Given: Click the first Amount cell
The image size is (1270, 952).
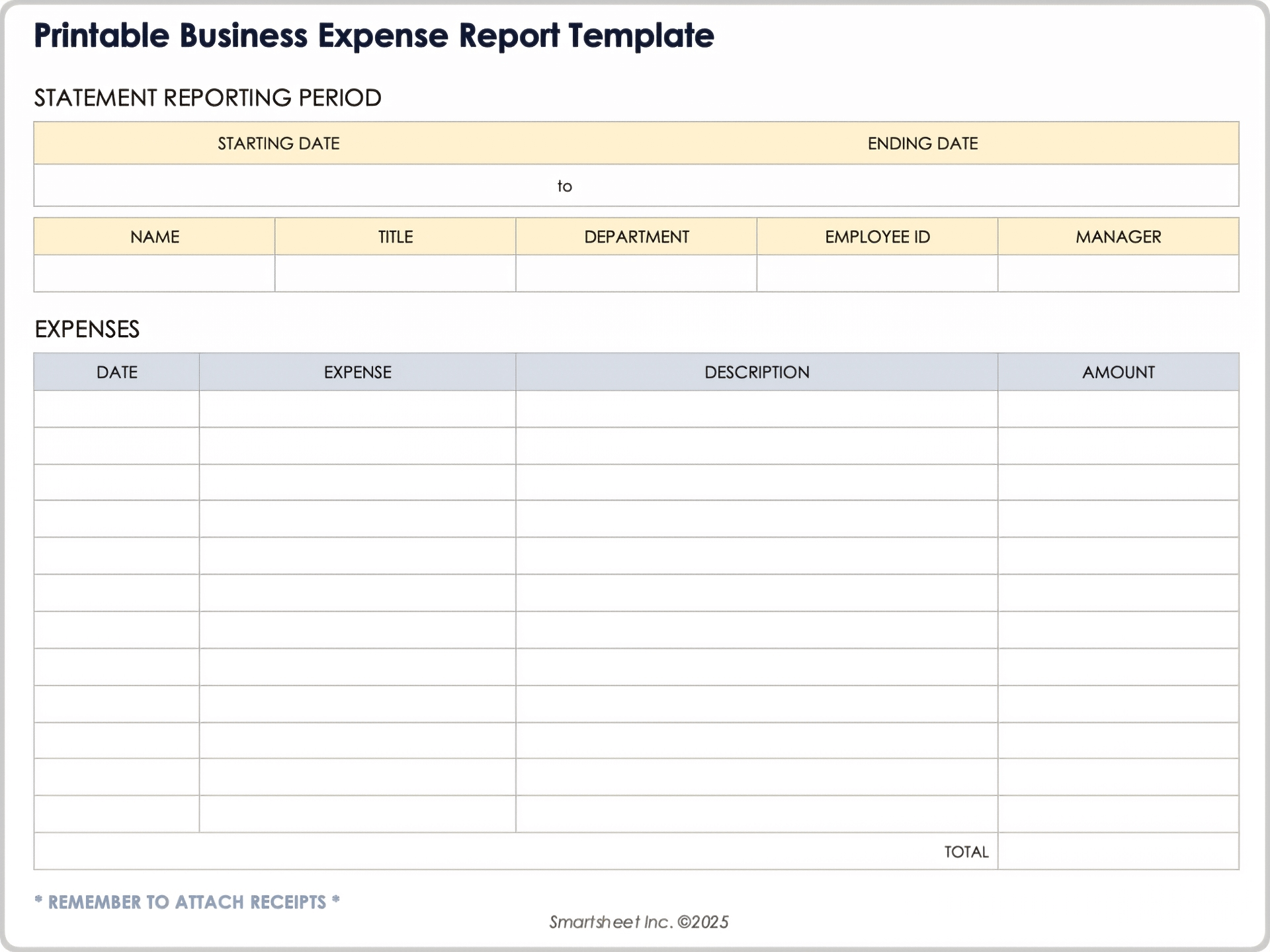Looking at the screenshot, I should click(x=1118, y=410).
